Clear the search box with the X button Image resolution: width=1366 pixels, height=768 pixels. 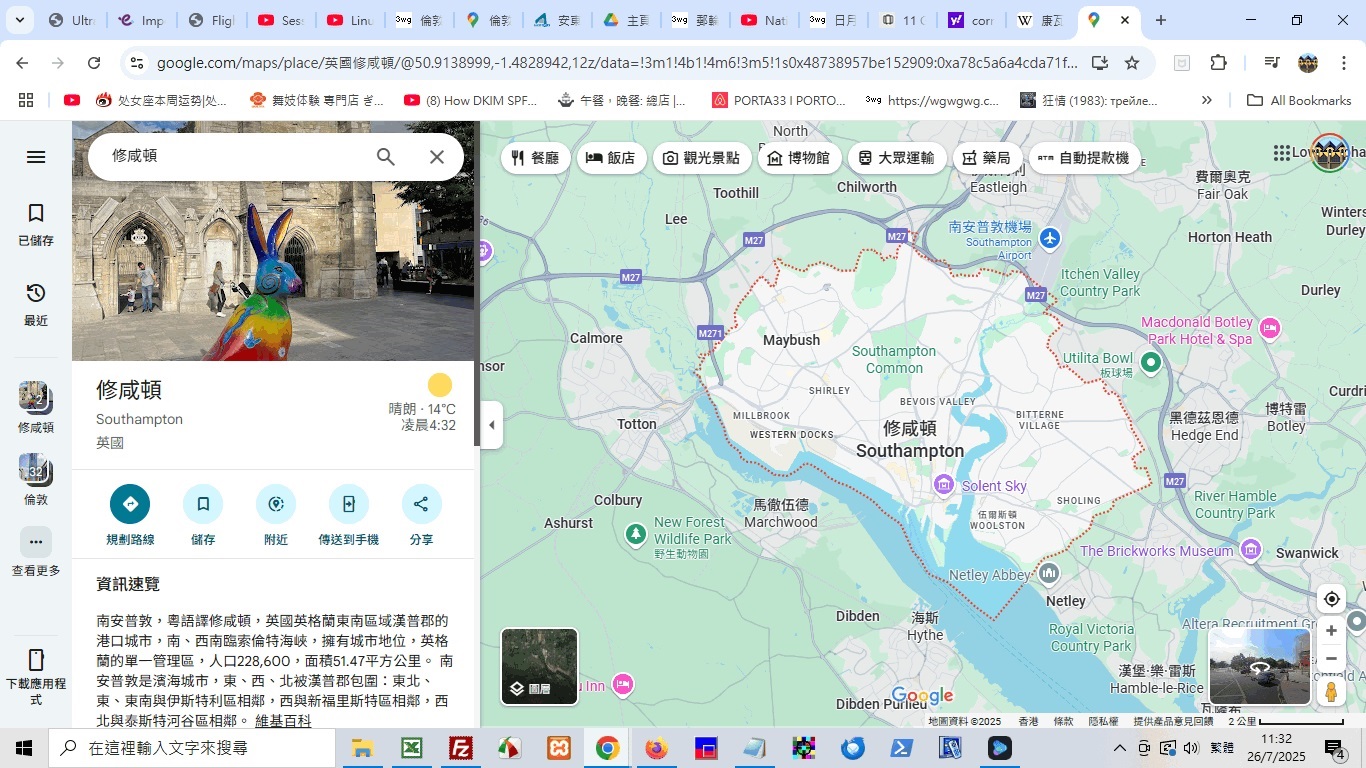pyautogui.click(x=437, y=157)
